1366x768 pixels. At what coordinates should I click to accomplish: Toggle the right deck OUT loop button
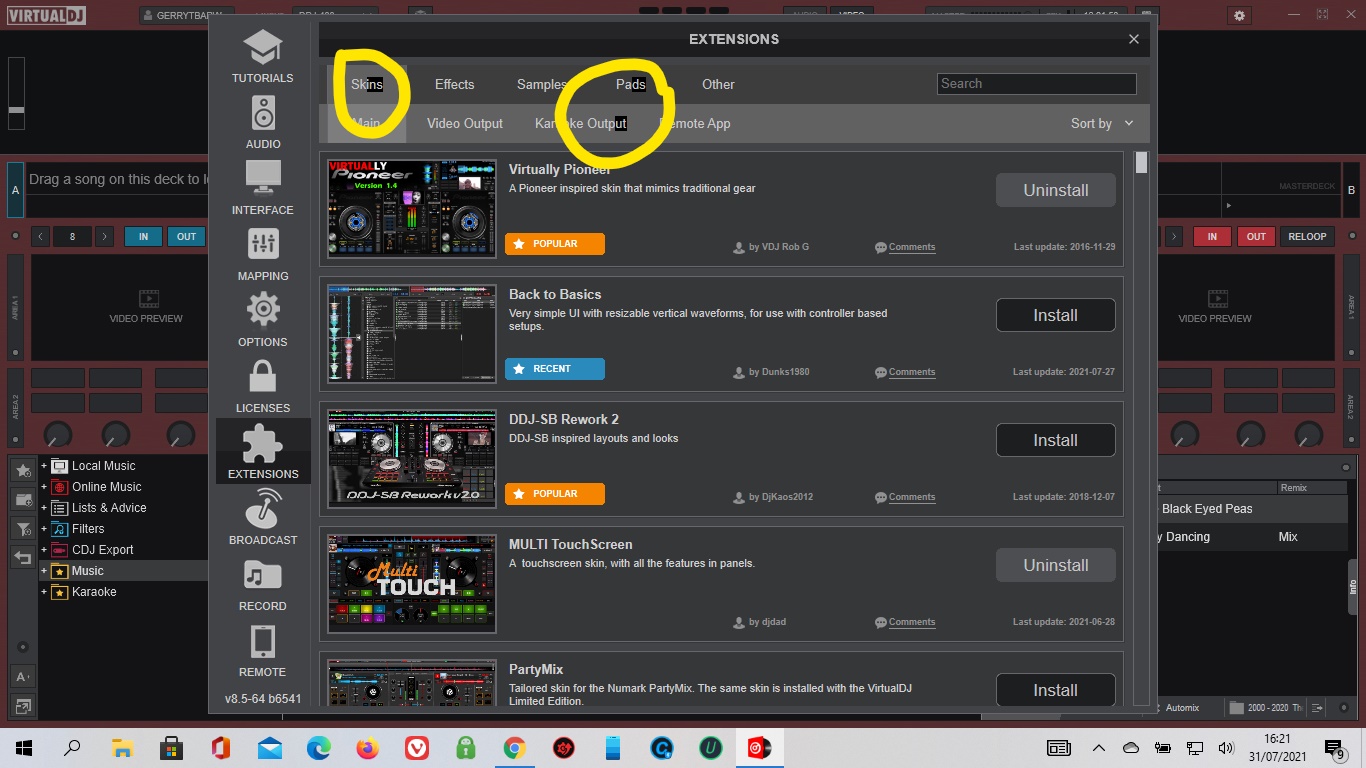(1256, 237)
